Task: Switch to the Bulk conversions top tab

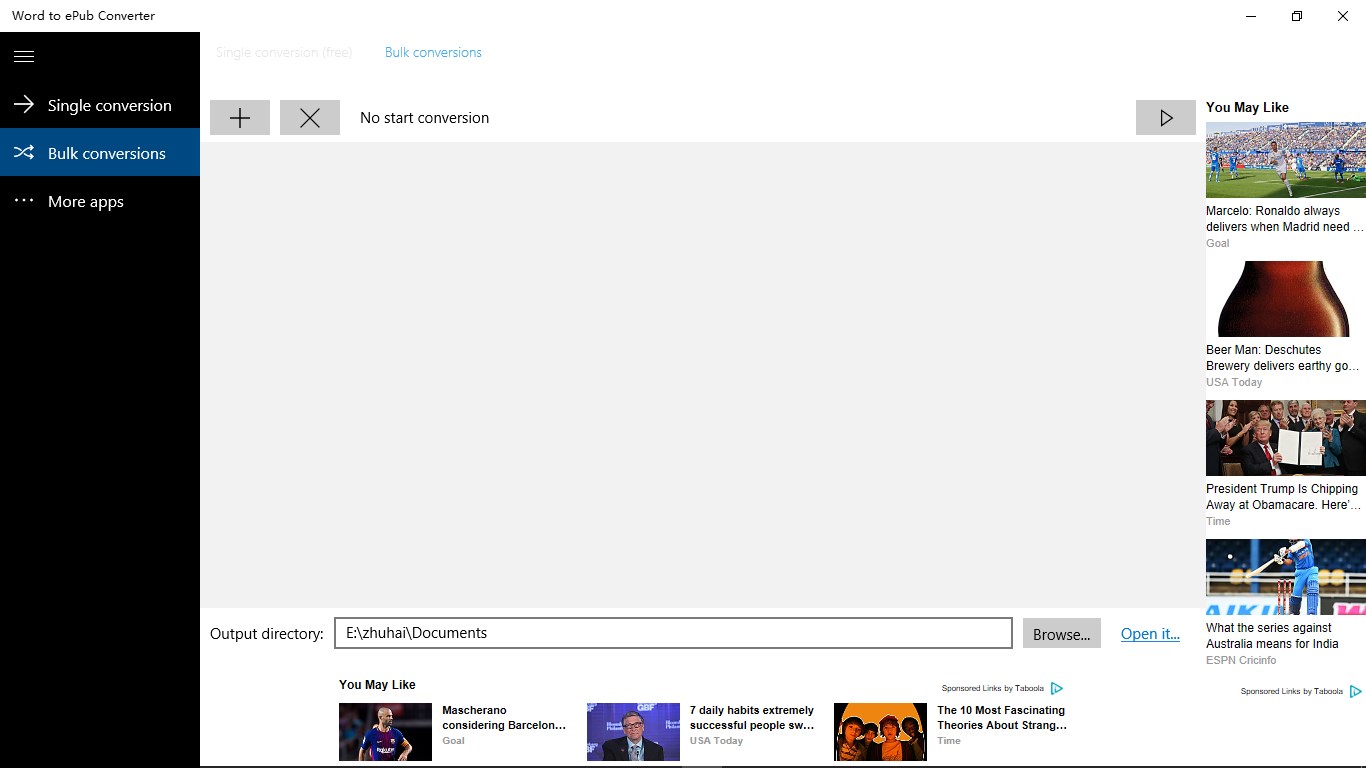Action: (433, 52)
